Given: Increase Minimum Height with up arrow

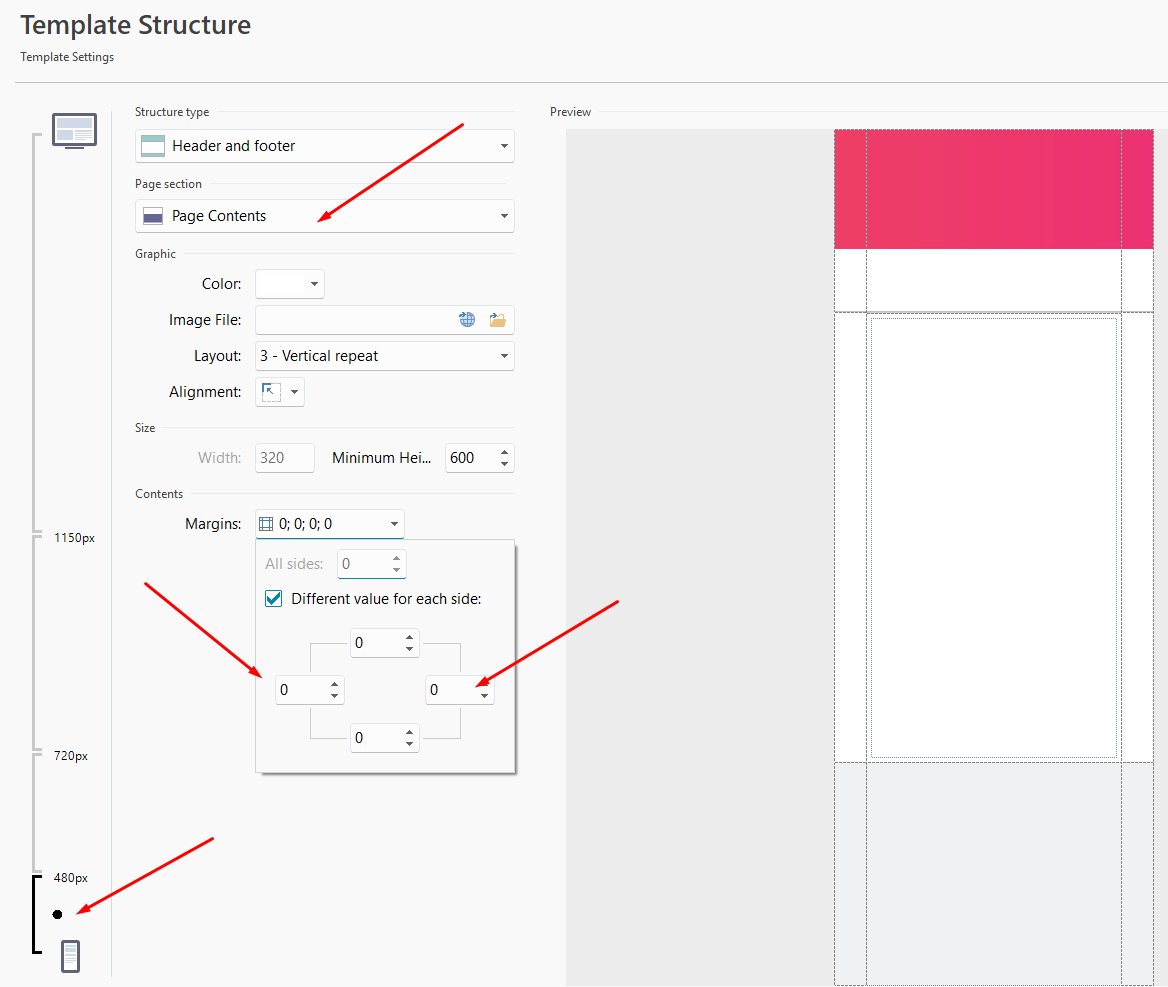Looking at the screenshot, I should pyautogui.click(x=504, y=452).
